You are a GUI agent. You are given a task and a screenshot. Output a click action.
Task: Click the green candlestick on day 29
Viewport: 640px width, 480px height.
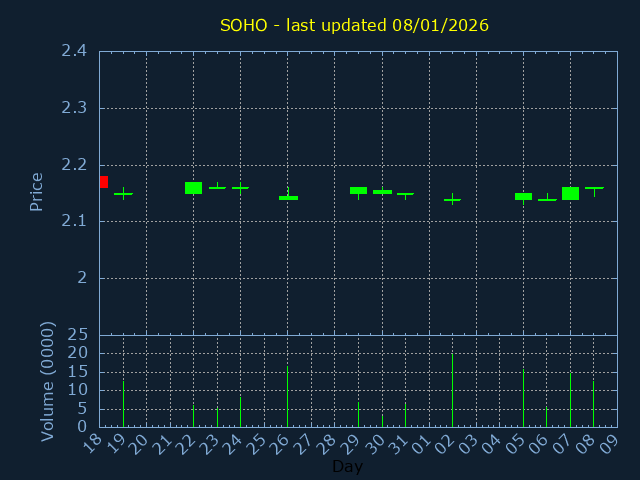coord(358,190)
